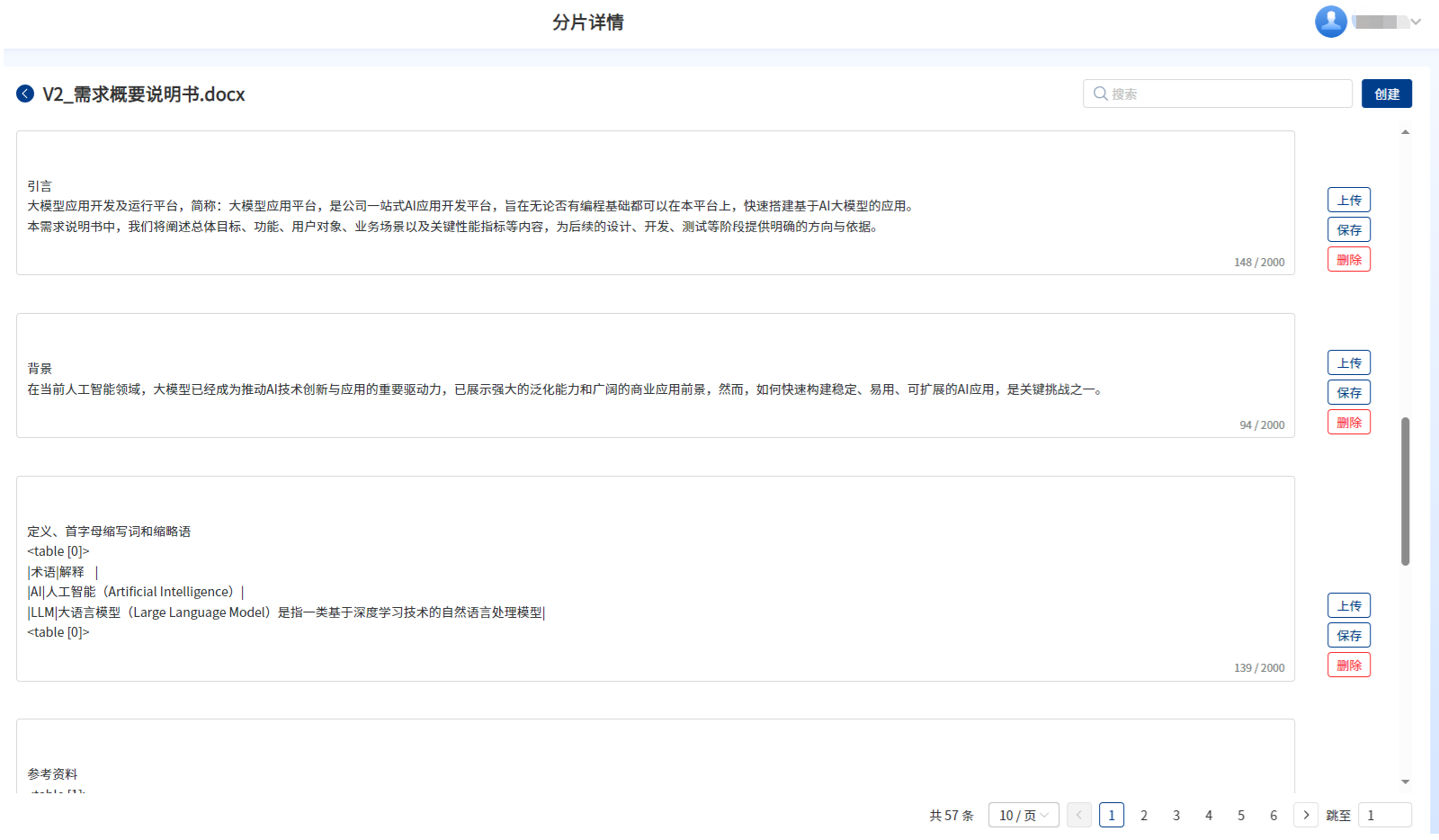
Task: Go to page 2
Action: (x=1144, y=815)
